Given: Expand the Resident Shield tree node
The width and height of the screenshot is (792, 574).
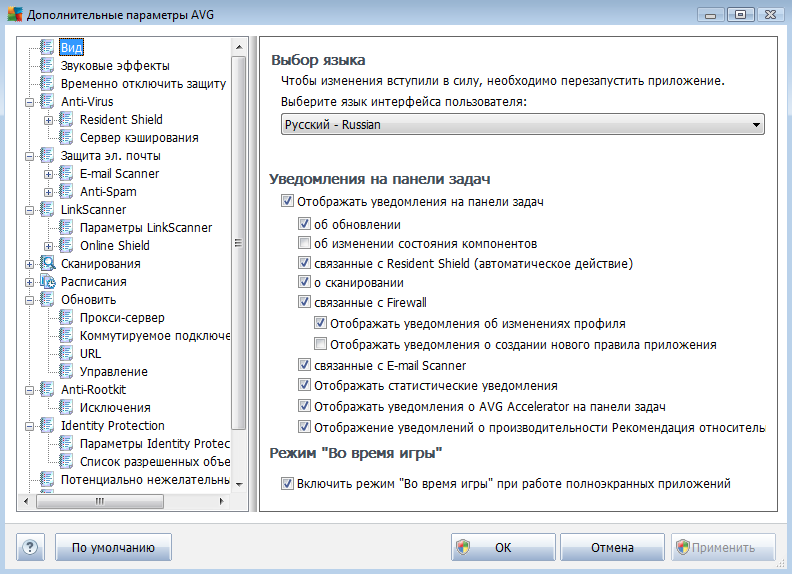Looking at the screenshot, I should [x=49, y=120].
